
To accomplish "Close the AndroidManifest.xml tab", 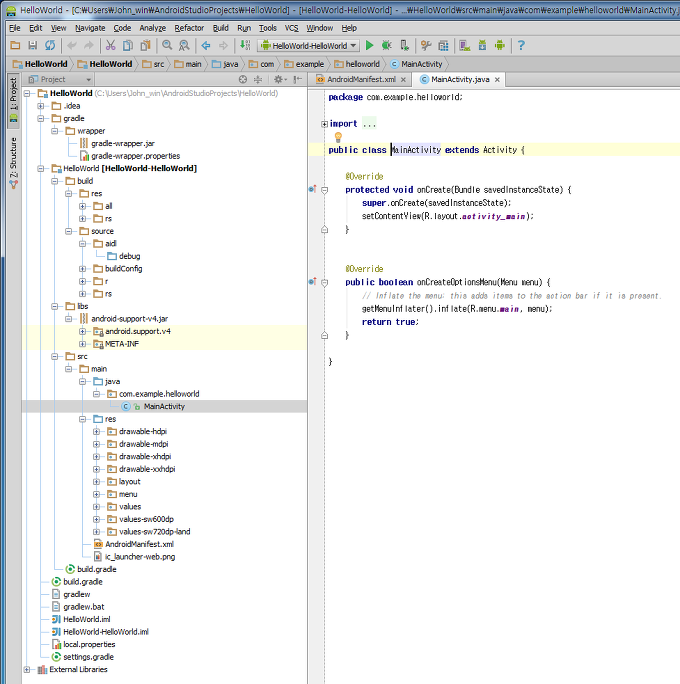I will click(x=403, y=80).
